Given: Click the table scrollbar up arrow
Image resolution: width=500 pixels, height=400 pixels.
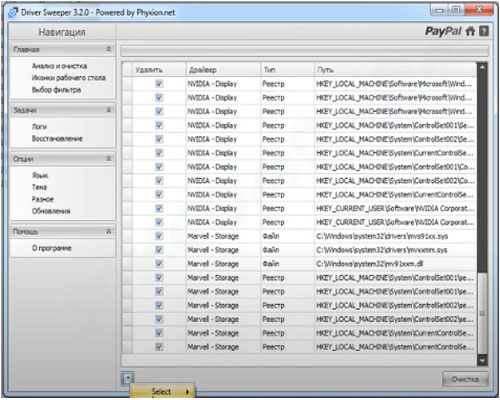Looking at the screenshot, I should pos(482,67).
